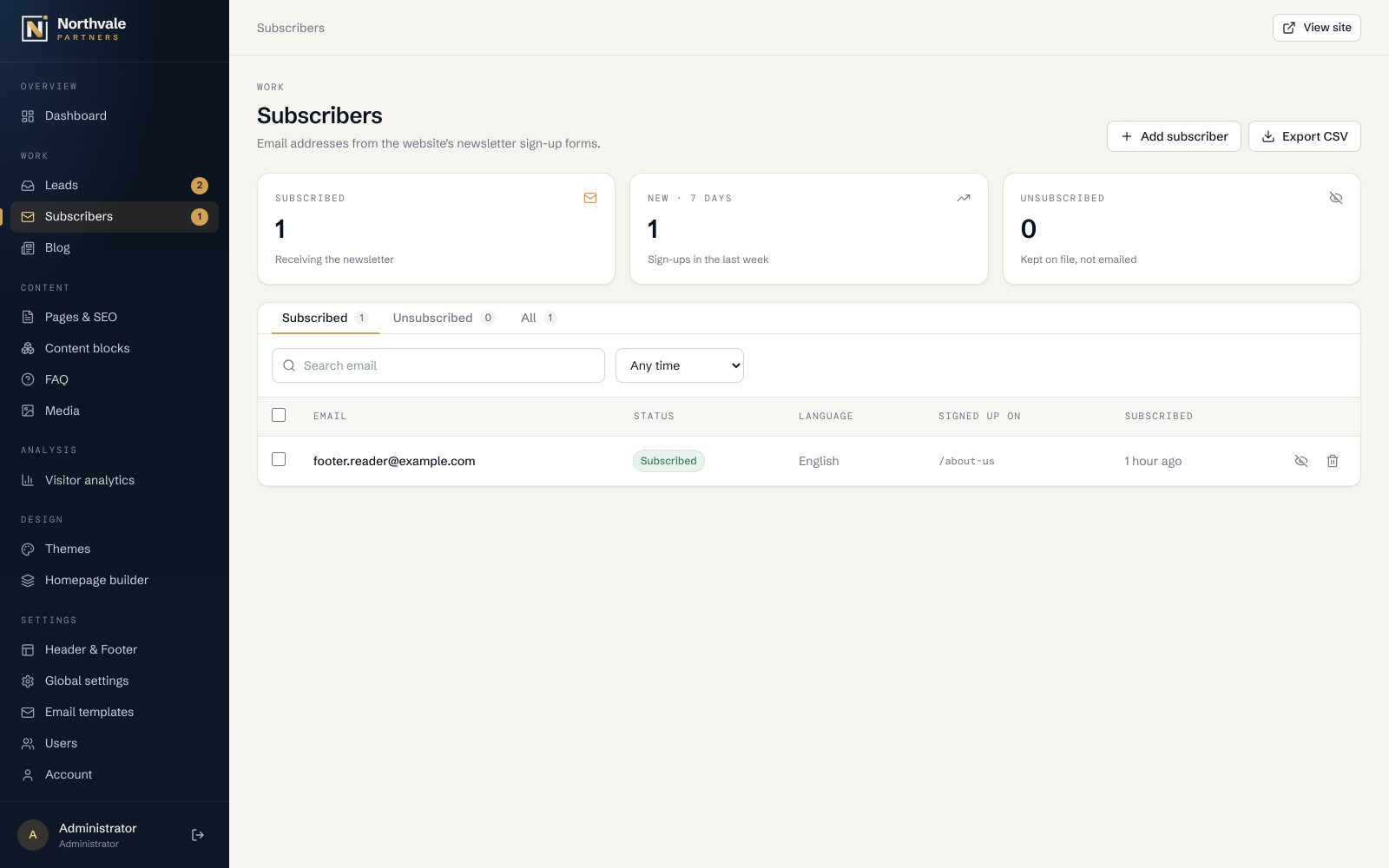Open Visitor analytics

coord(115,481)
